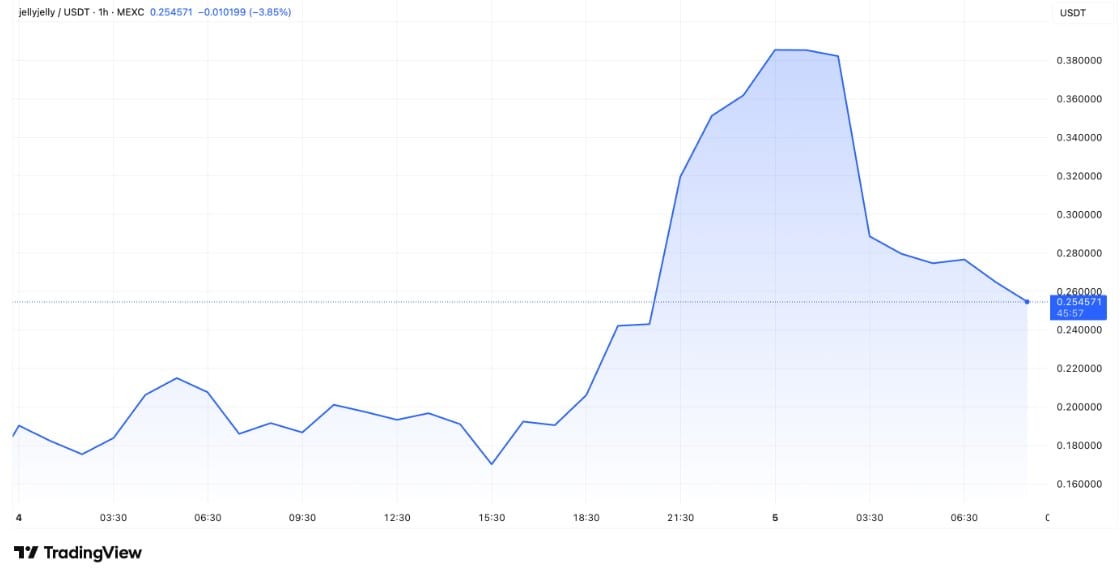Viewport: 1120px width, 572px height.
Task: Click the date marker 4 on the time axis
Action: [x=18, y=517]
